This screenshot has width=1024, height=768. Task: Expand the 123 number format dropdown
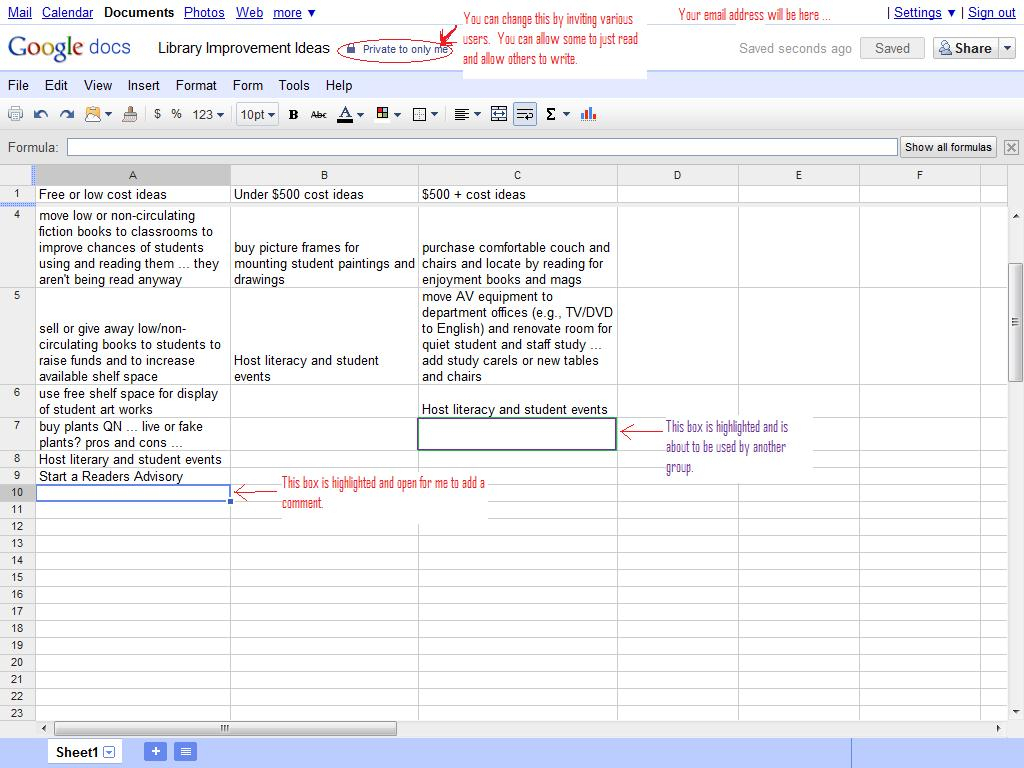(208, 114)
